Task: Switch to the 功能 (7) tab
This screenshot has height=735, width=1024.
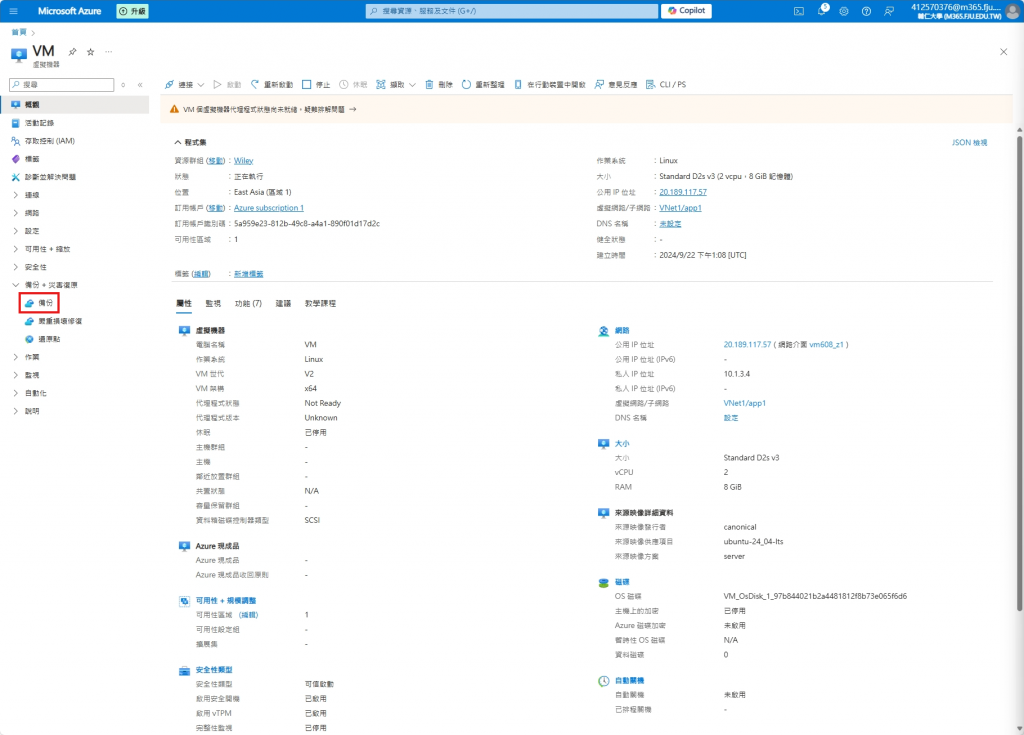Action: point(248,304)
